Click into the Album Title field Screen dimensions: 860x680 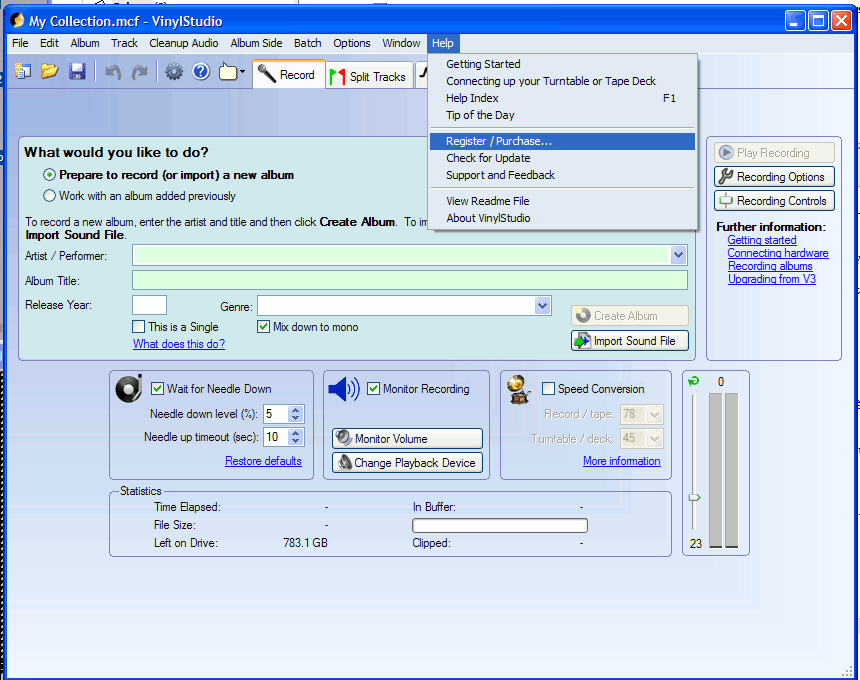pyautogui.click(x=409, y=281)
